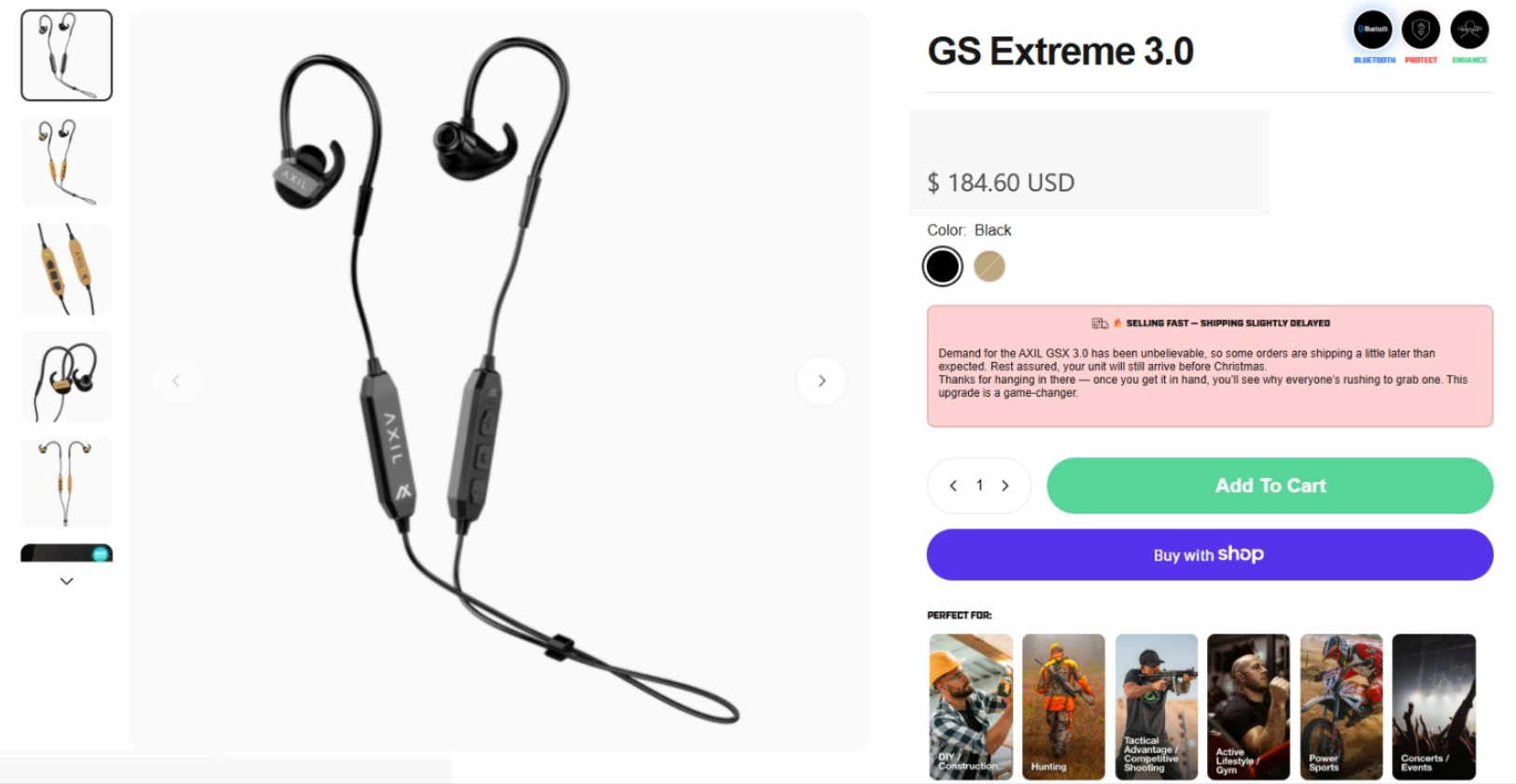Select the Black color swatch
The width and height of the screenshot is (1516, 784).
[x=943, y=267]
